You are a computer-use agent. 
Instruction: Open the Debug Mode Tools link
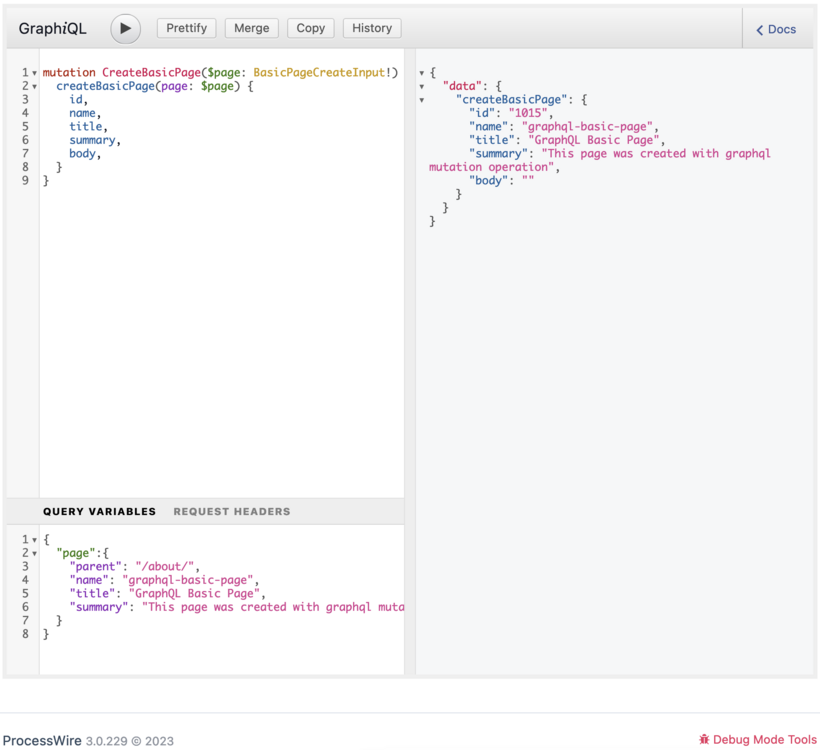764,740
